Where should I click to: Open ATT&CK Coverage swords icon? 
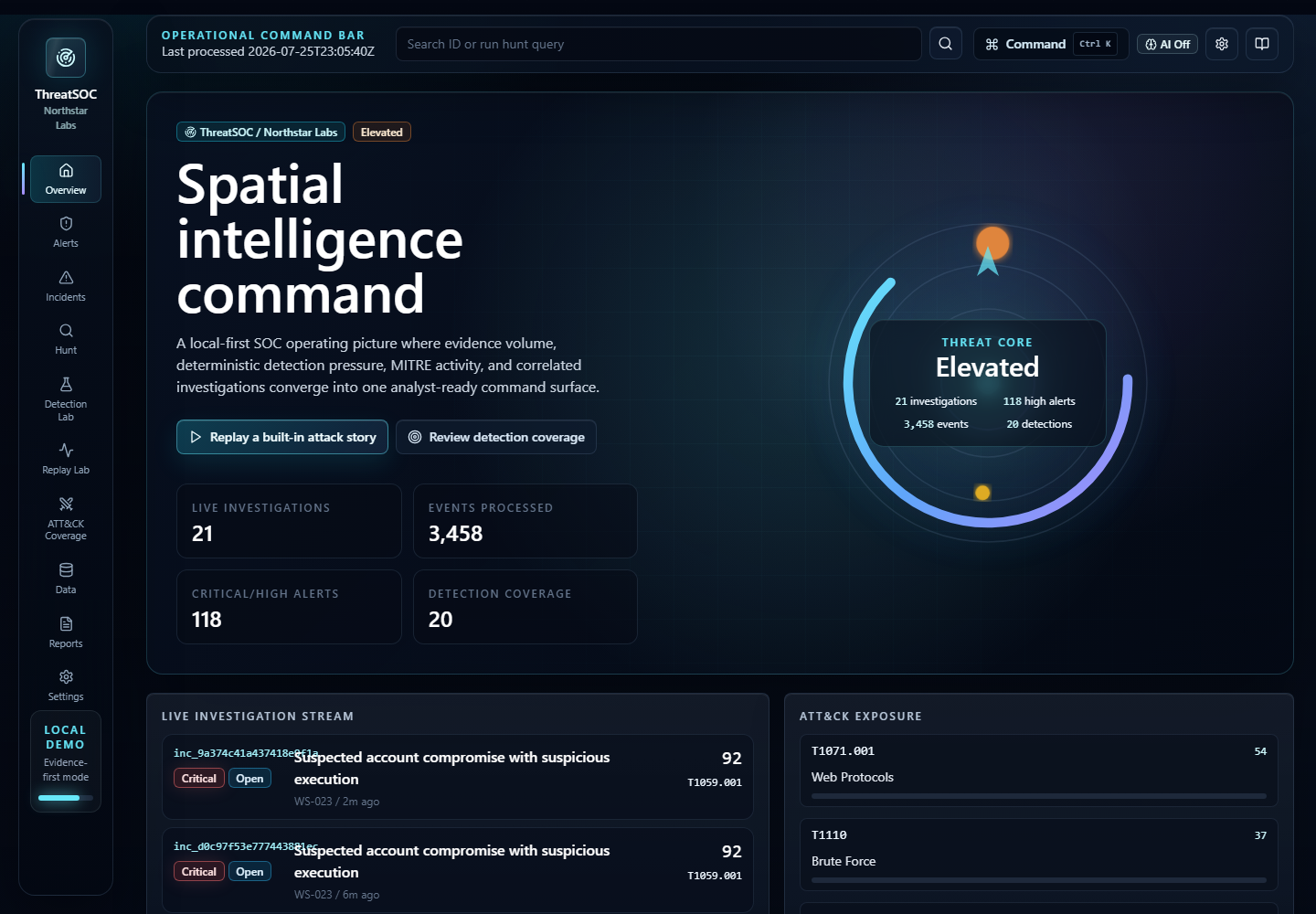[66, 505]
